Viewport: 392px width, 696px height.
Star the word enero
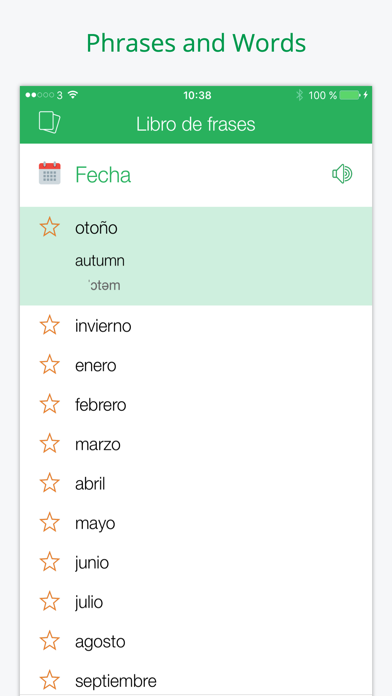(x=49, y=364)
